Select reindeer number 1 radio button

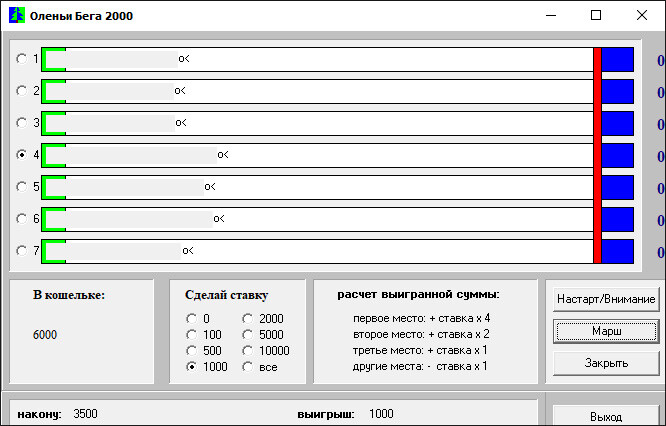(22, 59)
